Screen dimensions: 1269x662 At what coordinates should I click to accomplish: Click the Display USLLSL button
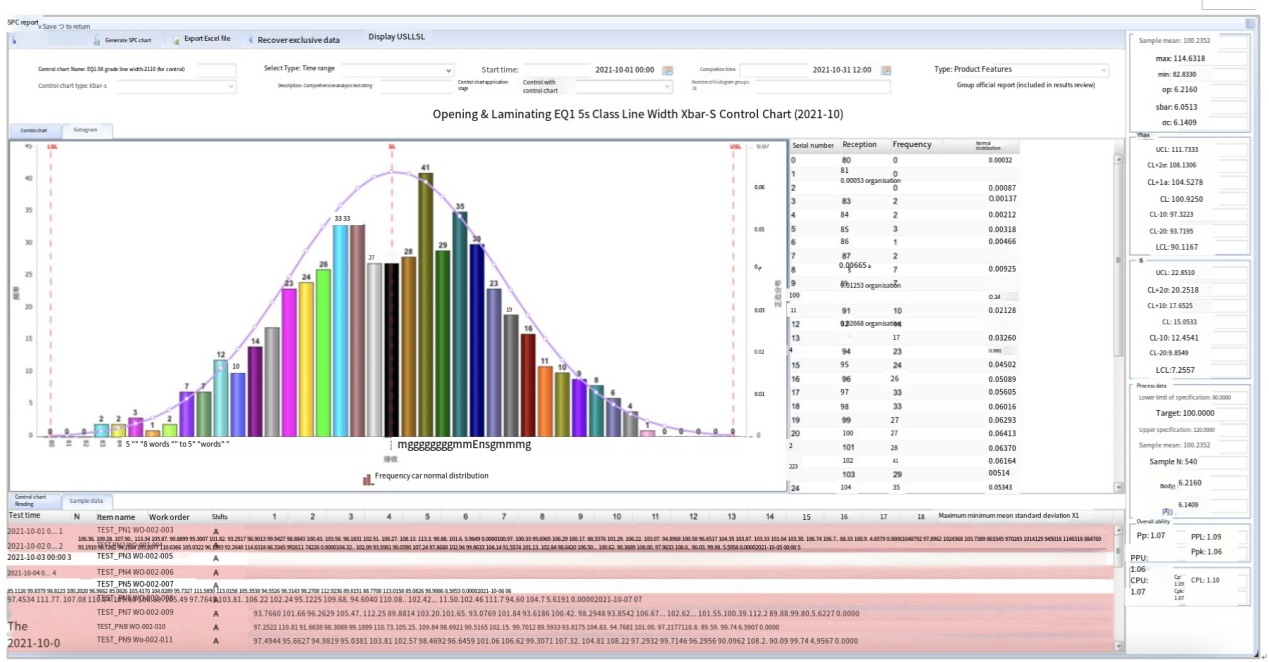pos(396,37)
